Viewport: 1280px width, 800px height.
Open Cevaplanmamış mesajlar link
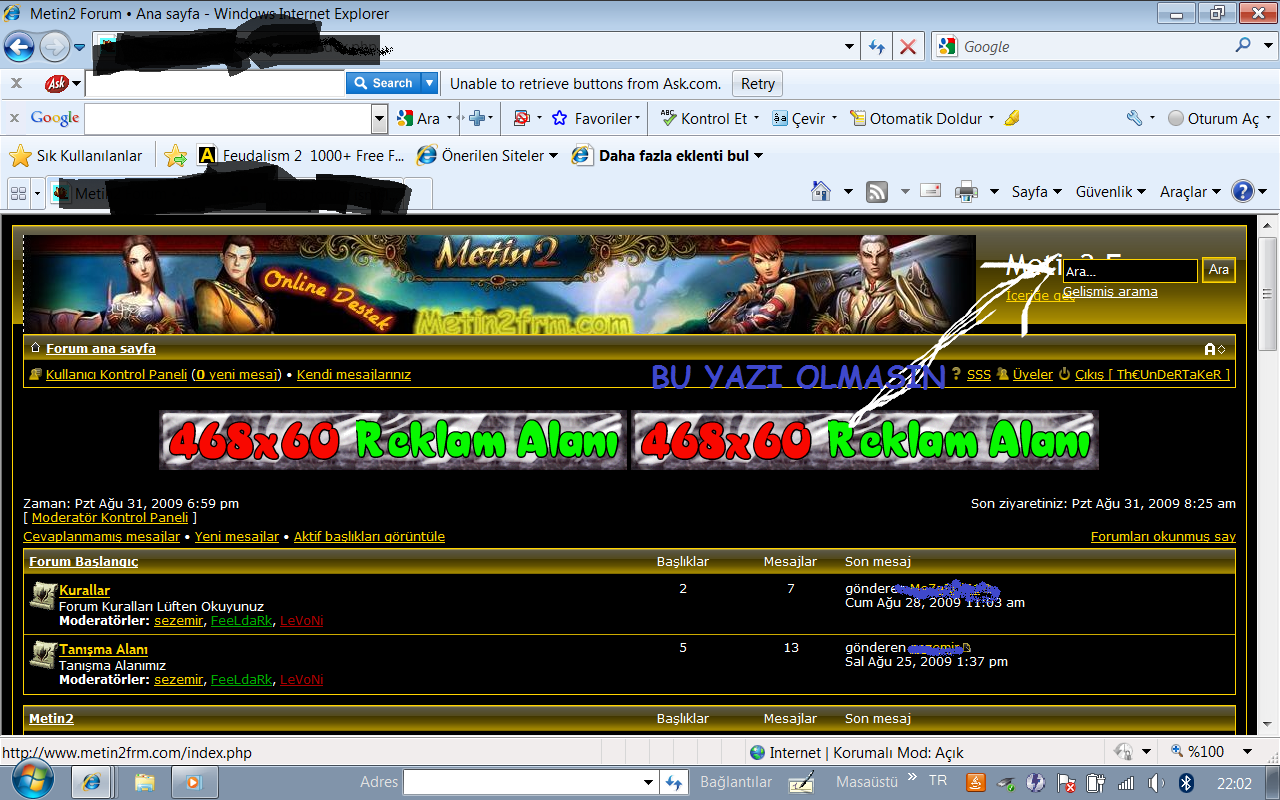click(x=102, y=537)
